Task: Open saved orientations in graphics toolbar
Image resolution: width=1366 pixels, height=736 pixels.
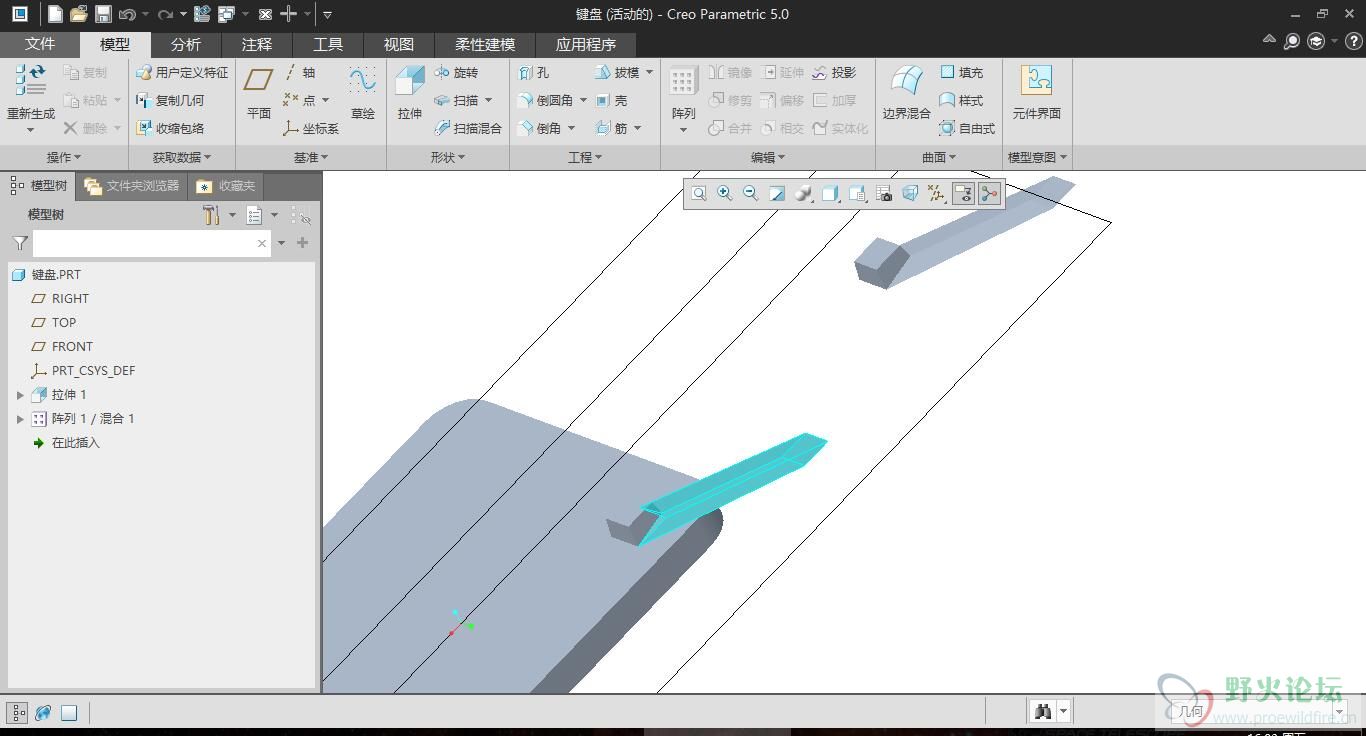Action: [857, 193]
